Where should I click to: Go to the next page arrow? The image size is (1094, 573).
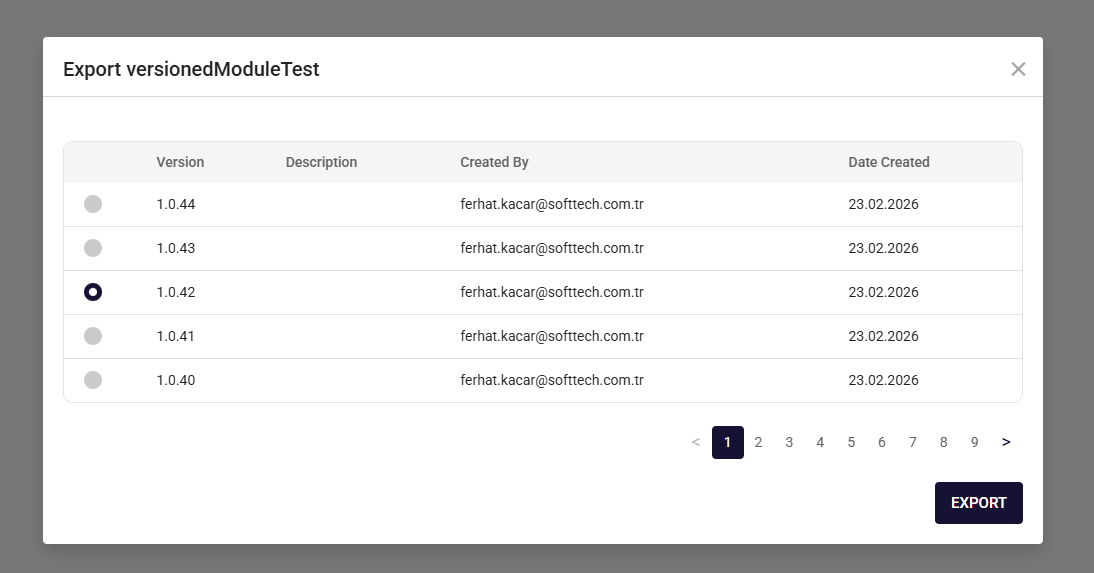click(1006, 442)
